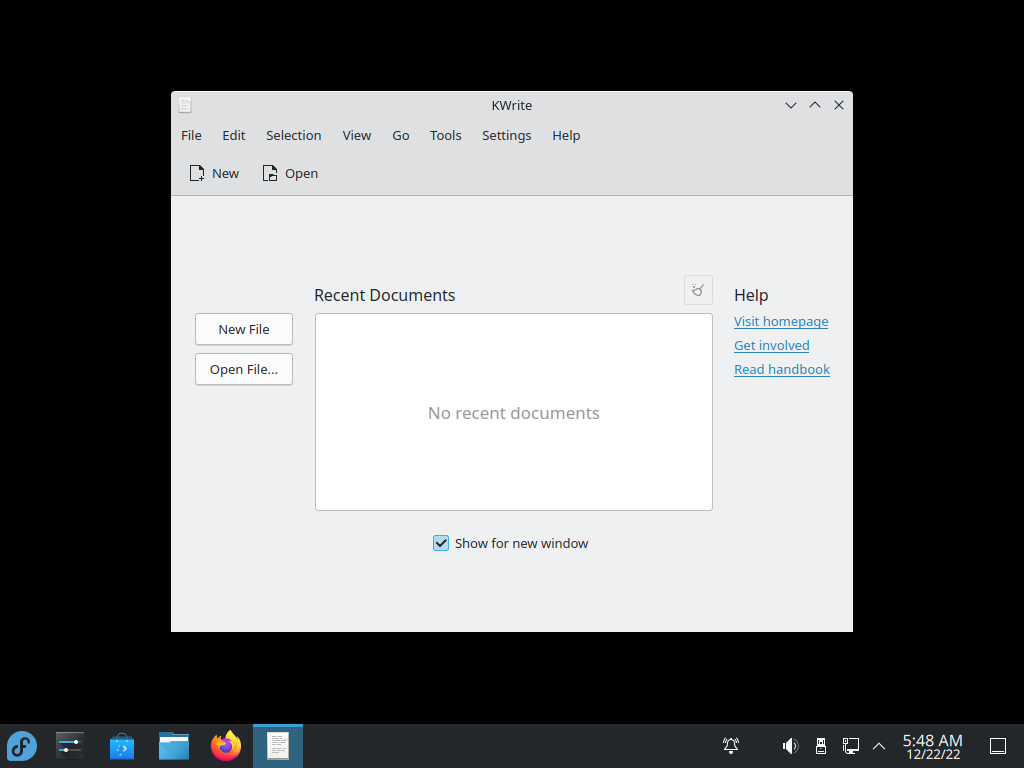Open Discover software center from taskbar
The height and width of the screenshot is (768, 1024).
tap(121, 746)
